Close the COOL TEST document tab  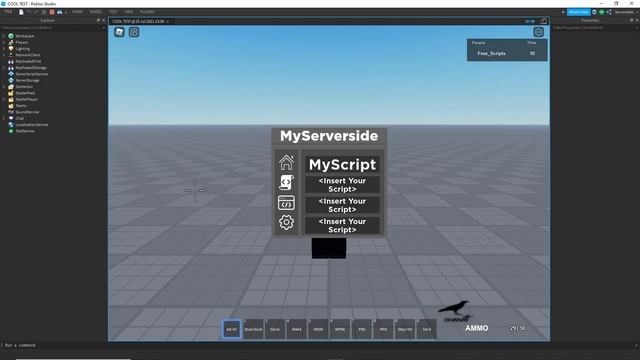pos(167,21)
